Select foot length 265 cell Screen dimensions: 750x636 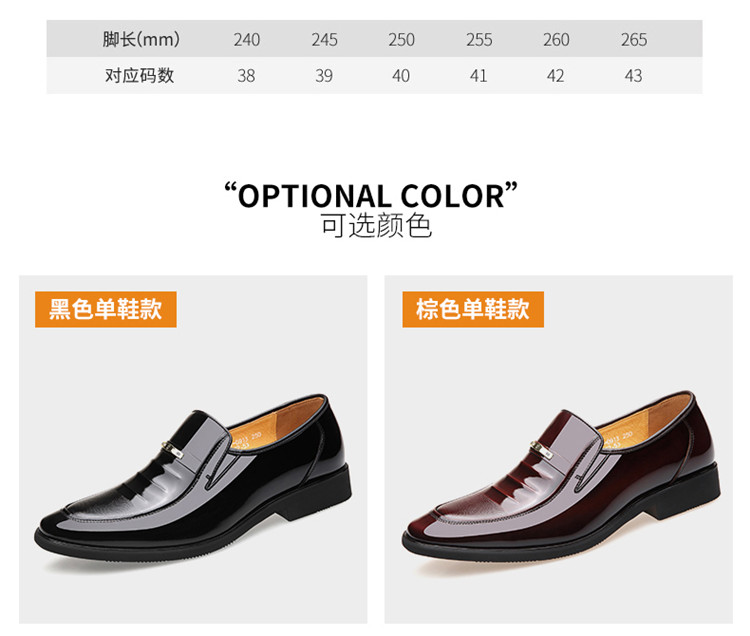[634, 39]
